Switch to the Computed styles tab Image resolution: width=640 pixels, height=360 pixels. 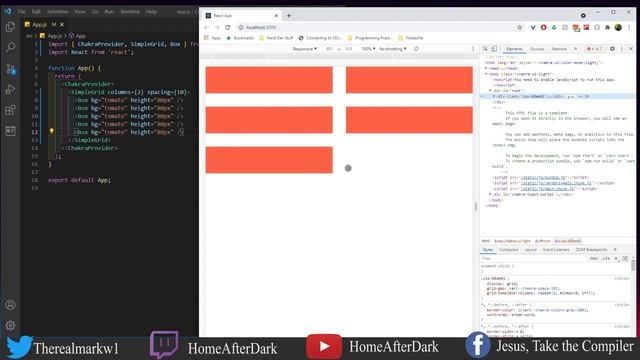click(x=509, y=249)
